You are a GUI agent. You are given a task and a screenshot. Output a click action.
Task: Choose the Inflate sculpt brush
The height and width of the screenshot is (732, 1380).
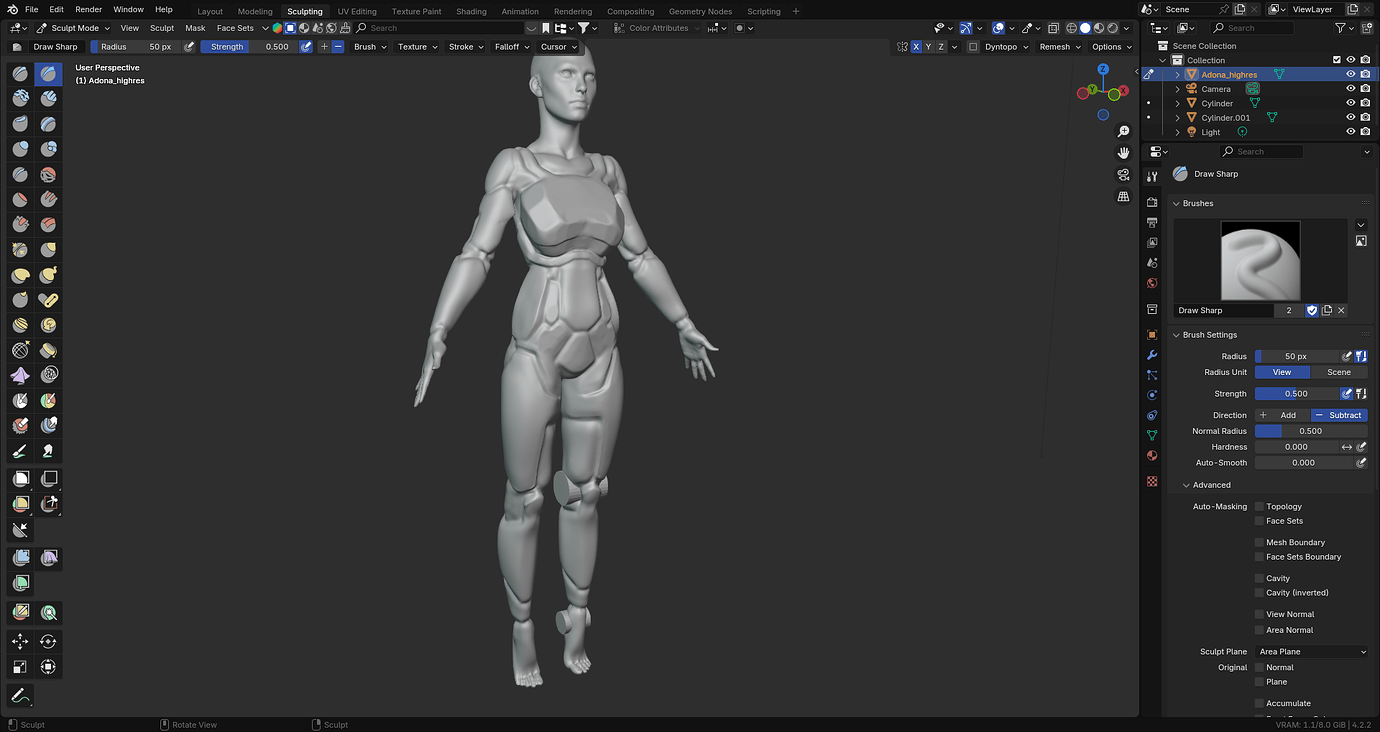20,148
